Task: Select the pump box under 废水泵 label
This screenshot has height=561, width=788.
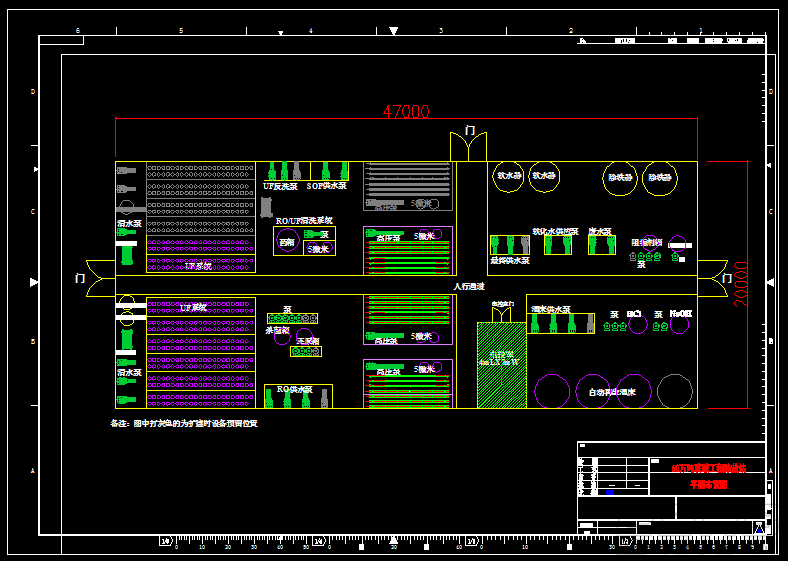Action: click(x=602, y=245)
